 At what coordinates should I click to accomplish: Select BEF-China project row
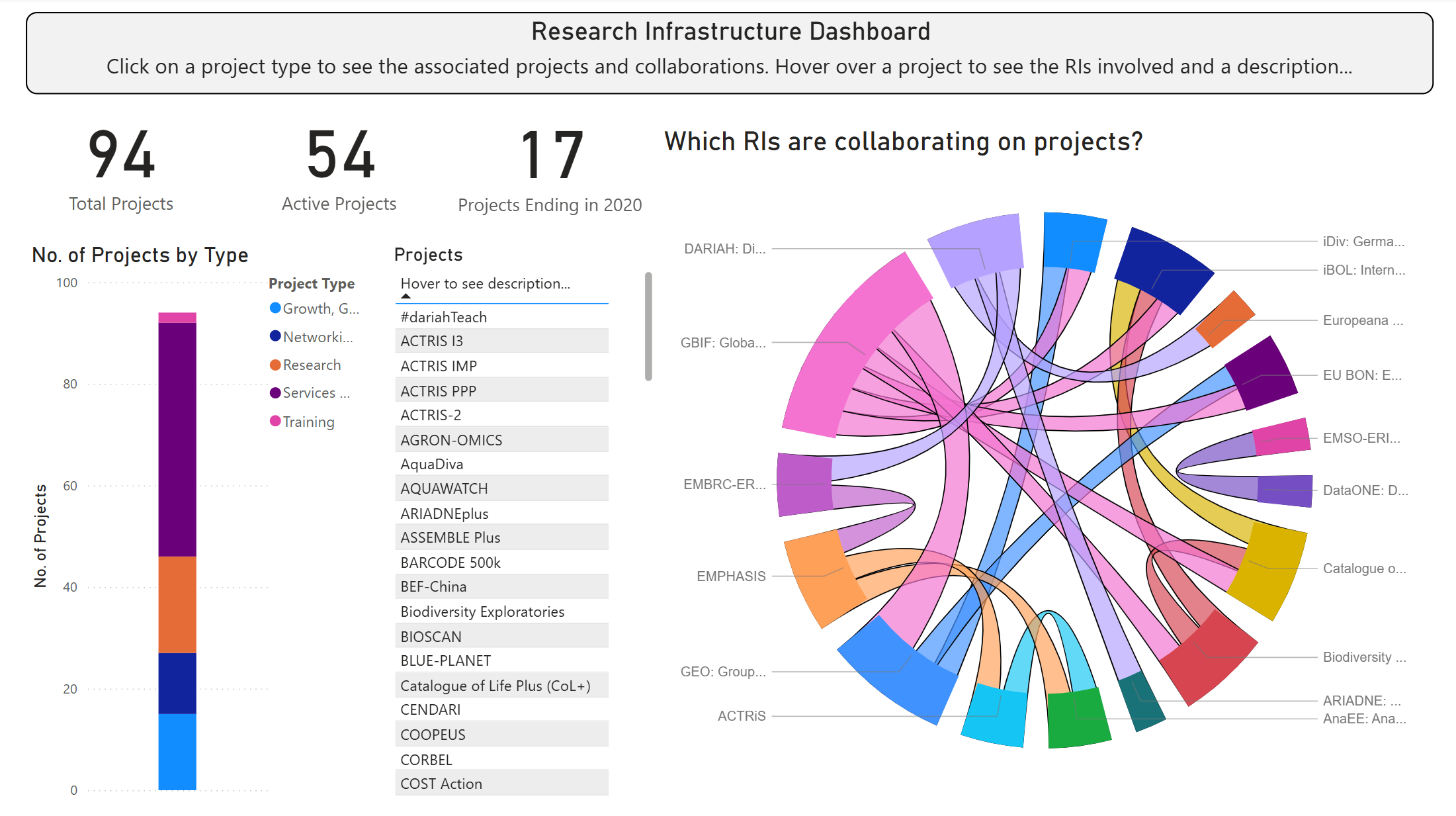502,586
